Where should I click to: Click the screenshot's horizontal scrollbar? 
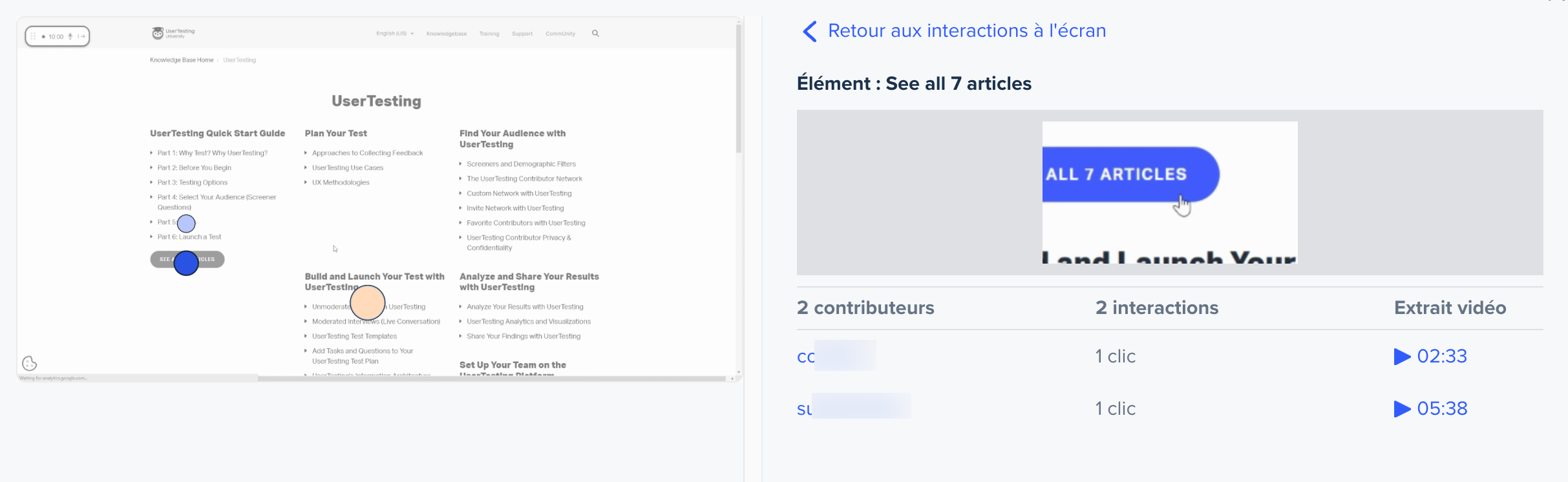(491, 379)
